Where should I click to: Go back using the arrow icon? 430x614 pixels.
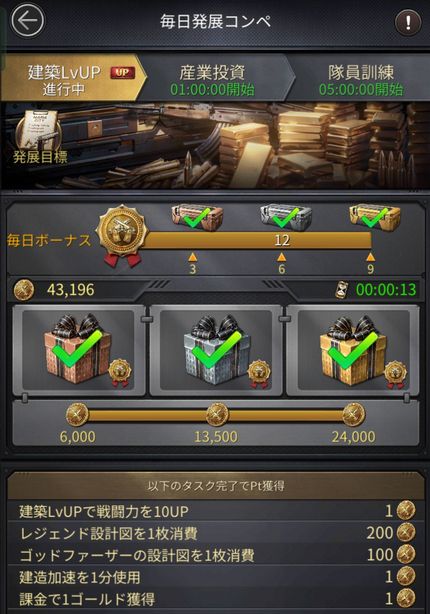pyautogui.click(x=27, y=21)
